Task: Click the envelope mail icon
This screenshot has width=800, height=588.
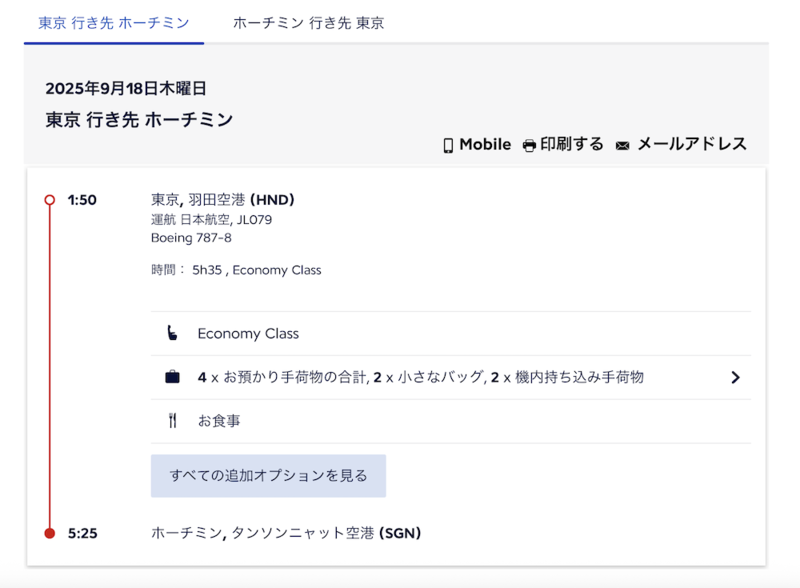Action: [x=622, y=146]
